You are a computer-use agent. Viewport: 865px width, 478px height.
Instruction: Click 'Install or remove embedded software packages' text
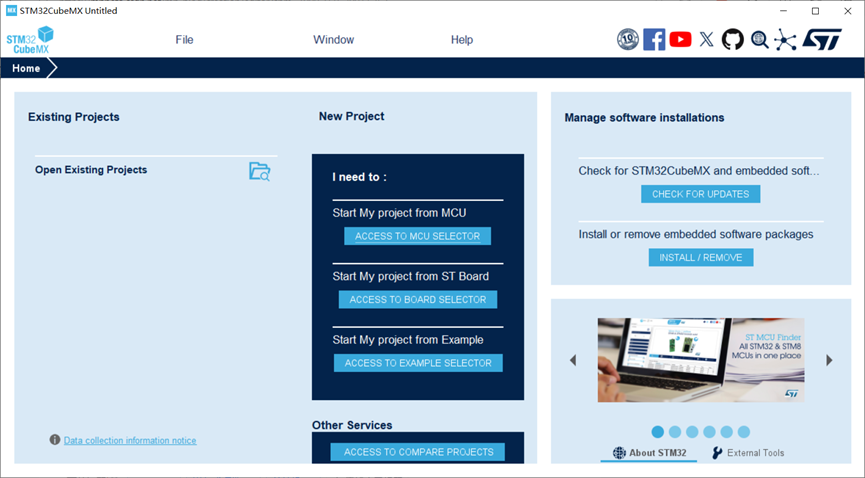pyautogui.click(x=696, y=235)
